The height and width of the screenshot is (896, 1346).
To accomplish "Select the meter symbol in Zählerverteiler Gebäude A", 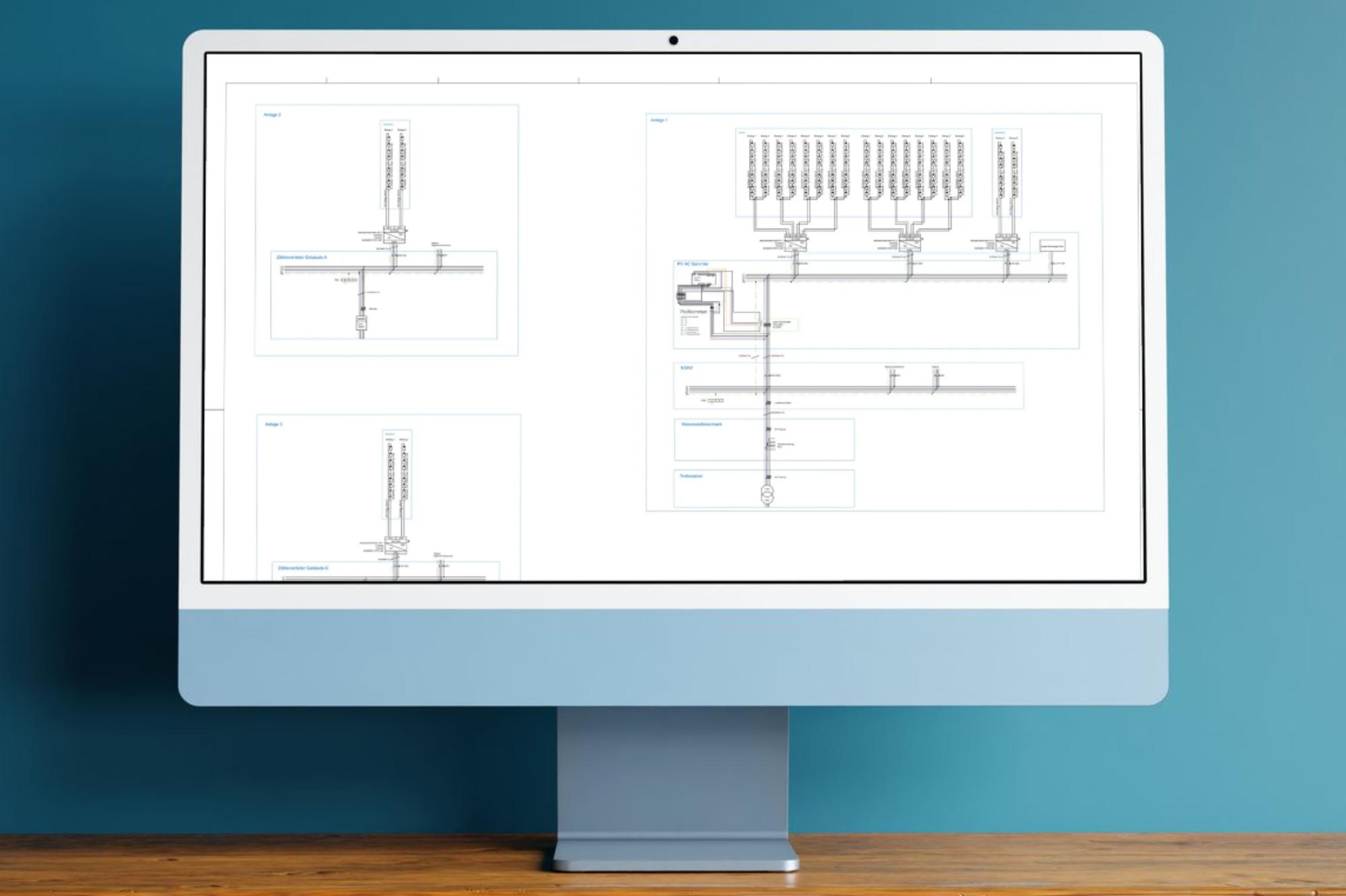I will pyautogui.click(x=361, y=324).
